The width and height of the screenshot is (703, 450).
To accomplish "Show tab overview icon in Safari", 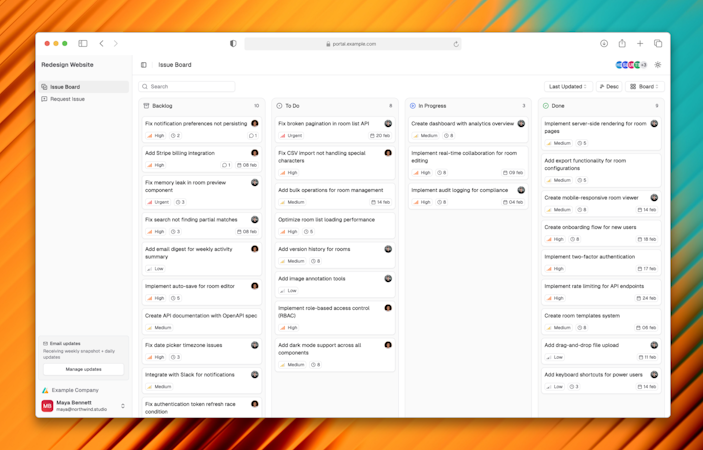I will [658, 43].
